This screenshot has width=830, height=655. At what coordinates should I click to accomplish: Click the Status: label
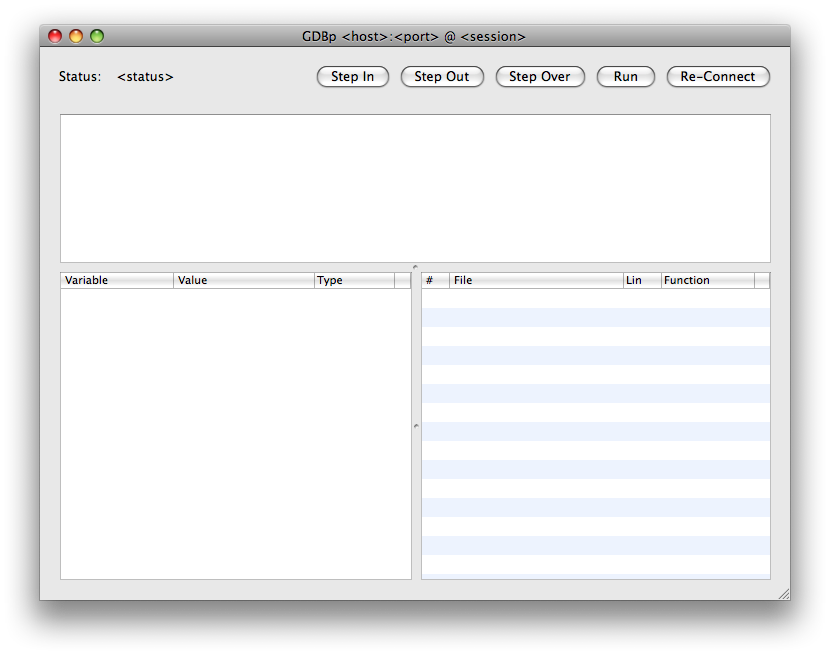click(x=80, y=77)
